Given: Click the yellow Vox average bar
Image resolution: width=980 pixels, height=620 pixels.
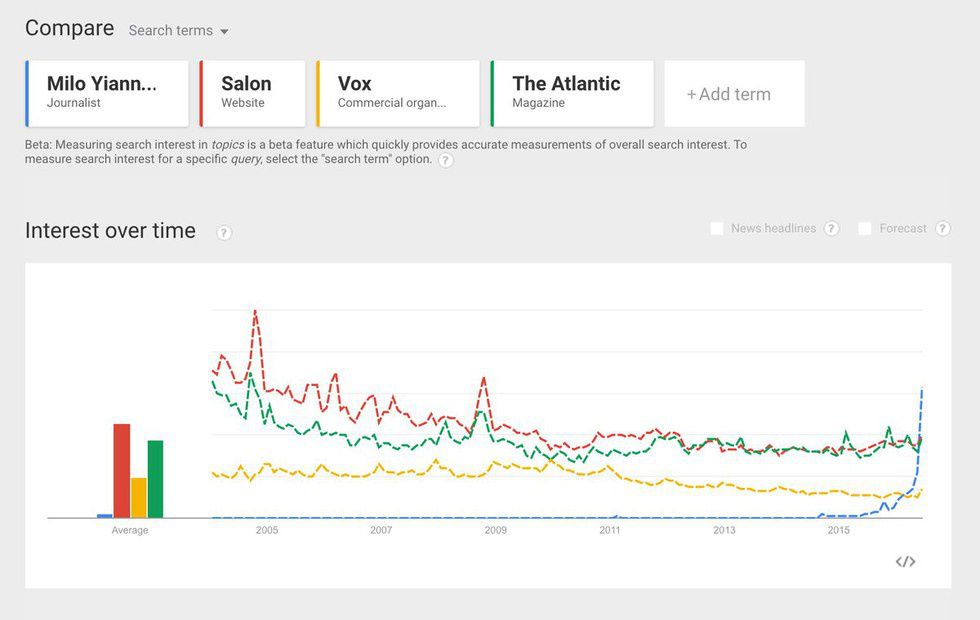Looking at the screenshot, I should (x=139, y=497).
